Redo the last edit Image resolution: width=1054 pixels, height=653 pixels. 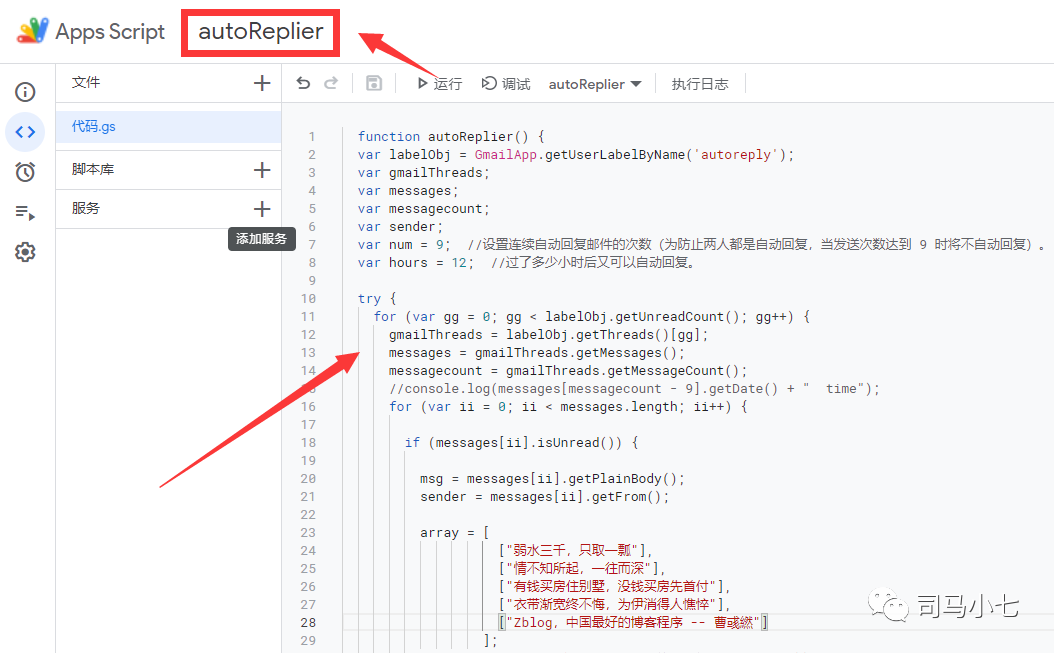[x=331, y=83]
